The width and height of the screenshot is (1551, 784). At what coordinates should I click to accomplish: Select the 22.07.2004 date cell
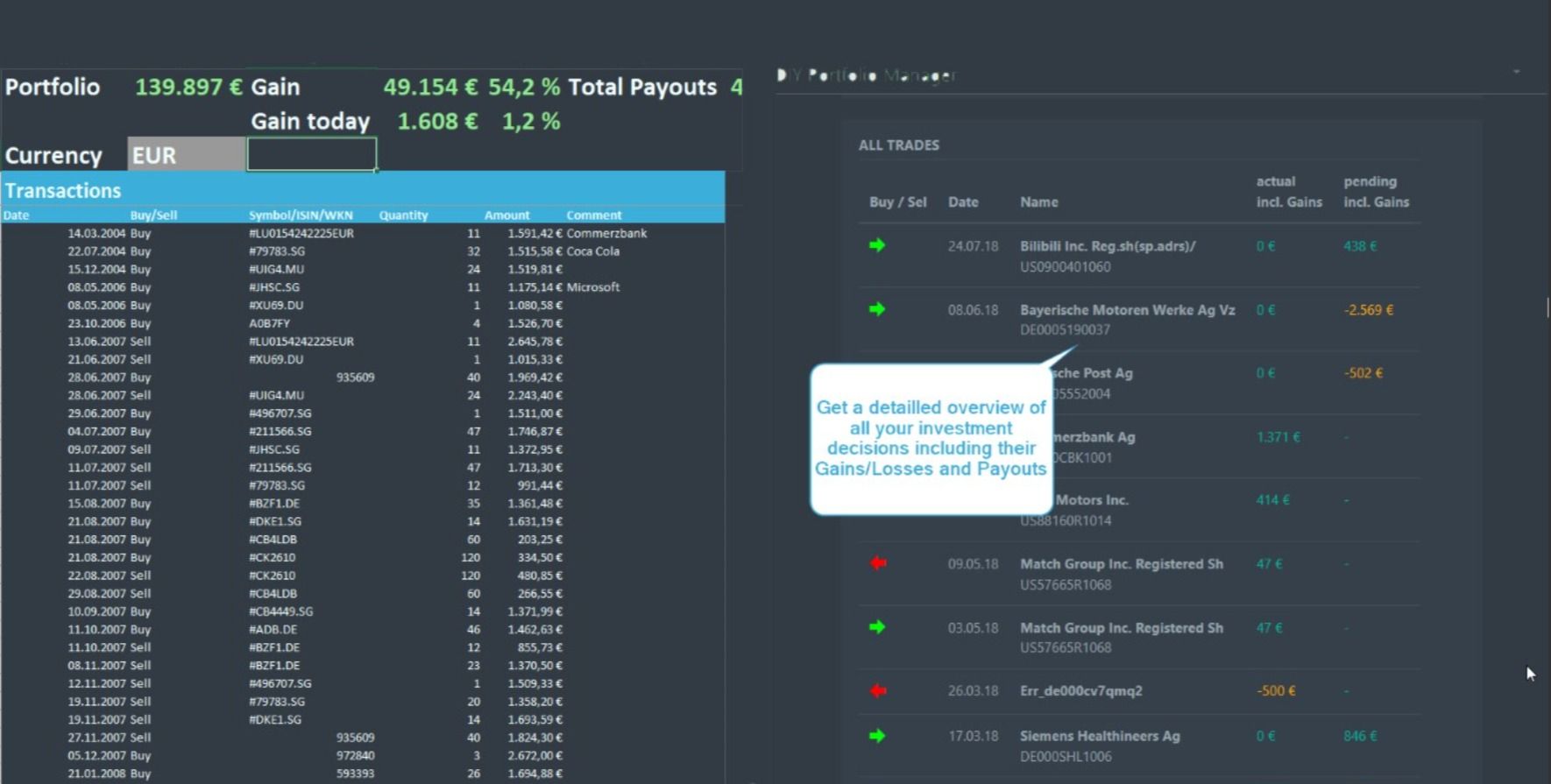pyautogui.click(x=96, y=251)
